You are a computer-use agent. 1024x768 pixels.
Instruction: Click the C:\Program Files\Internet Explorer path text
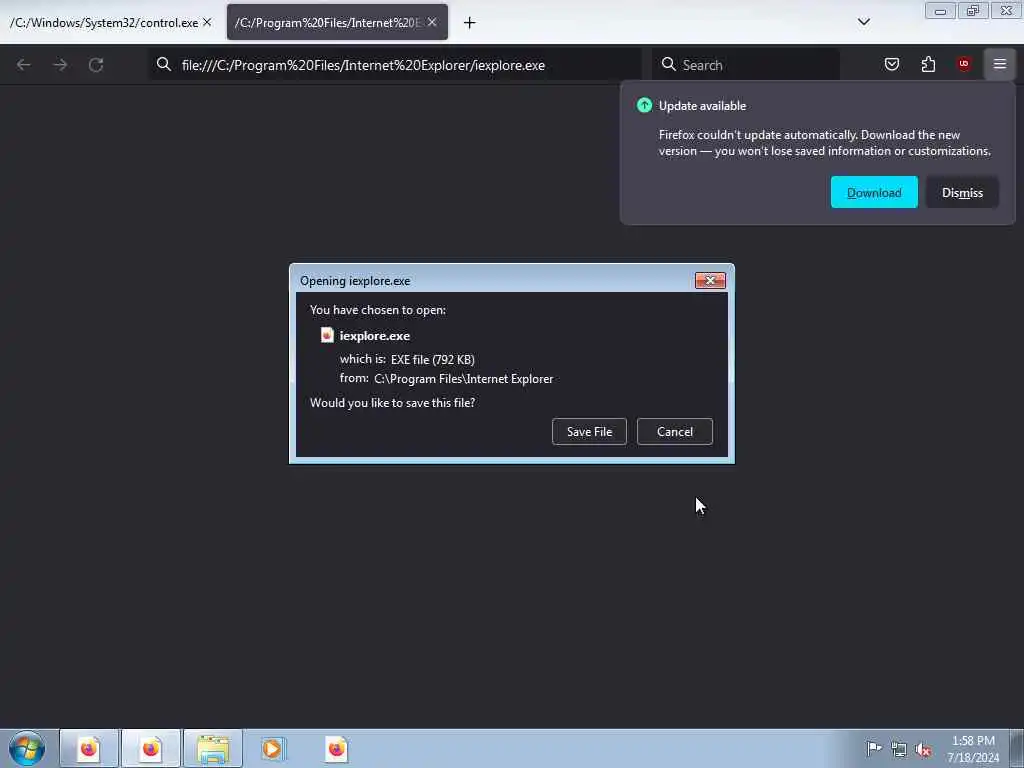click(x=464, y=379)
